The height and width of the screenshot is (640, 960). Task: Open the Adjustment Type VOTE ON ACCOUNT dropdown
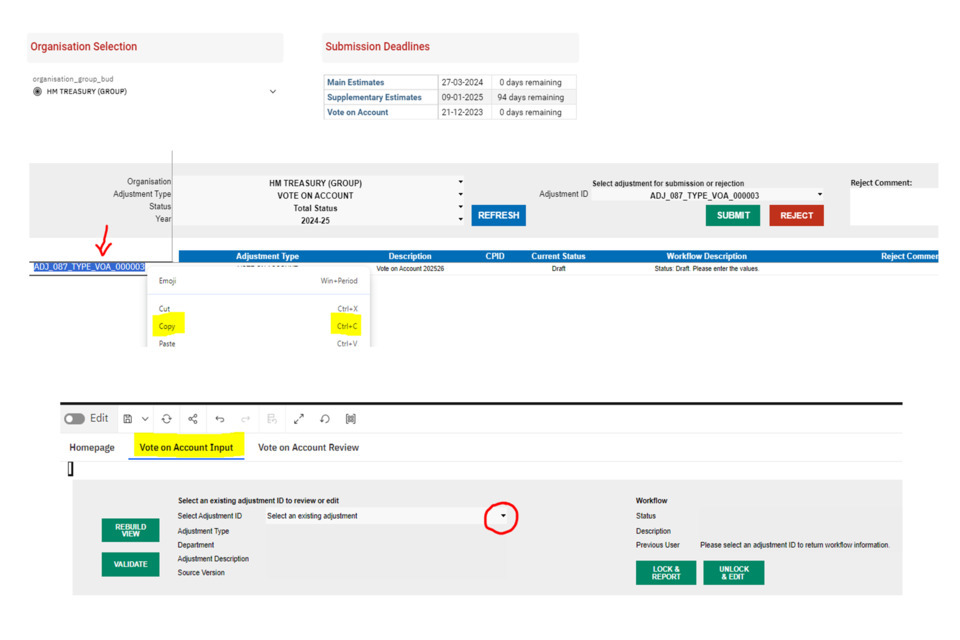pyautogui.click(x=460, y=195)
